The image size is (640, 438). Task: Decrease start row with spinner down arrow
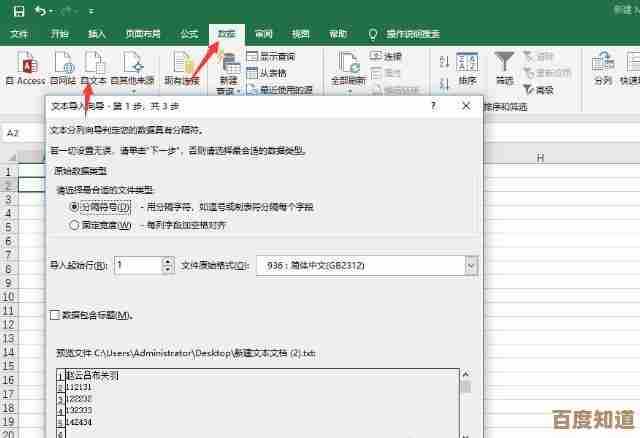[168, 270]
